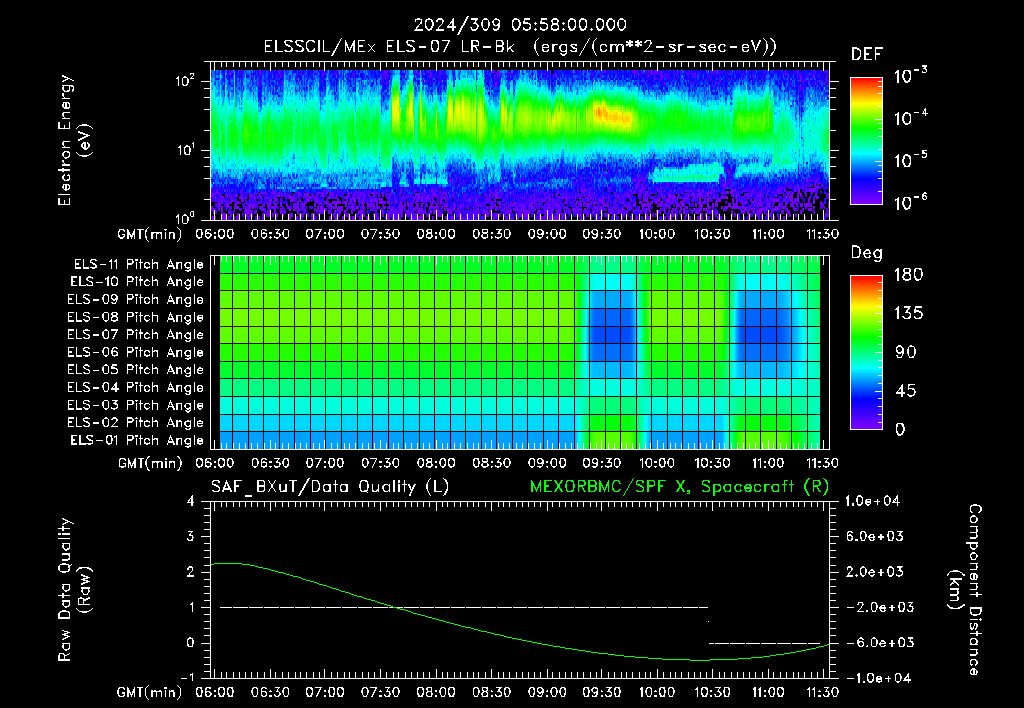This screenshot has width=1024, height=708.
Task: Click the 'GMT(min)' label under the bottom plot
Action: pyautogui.click(x=150, y=693)
